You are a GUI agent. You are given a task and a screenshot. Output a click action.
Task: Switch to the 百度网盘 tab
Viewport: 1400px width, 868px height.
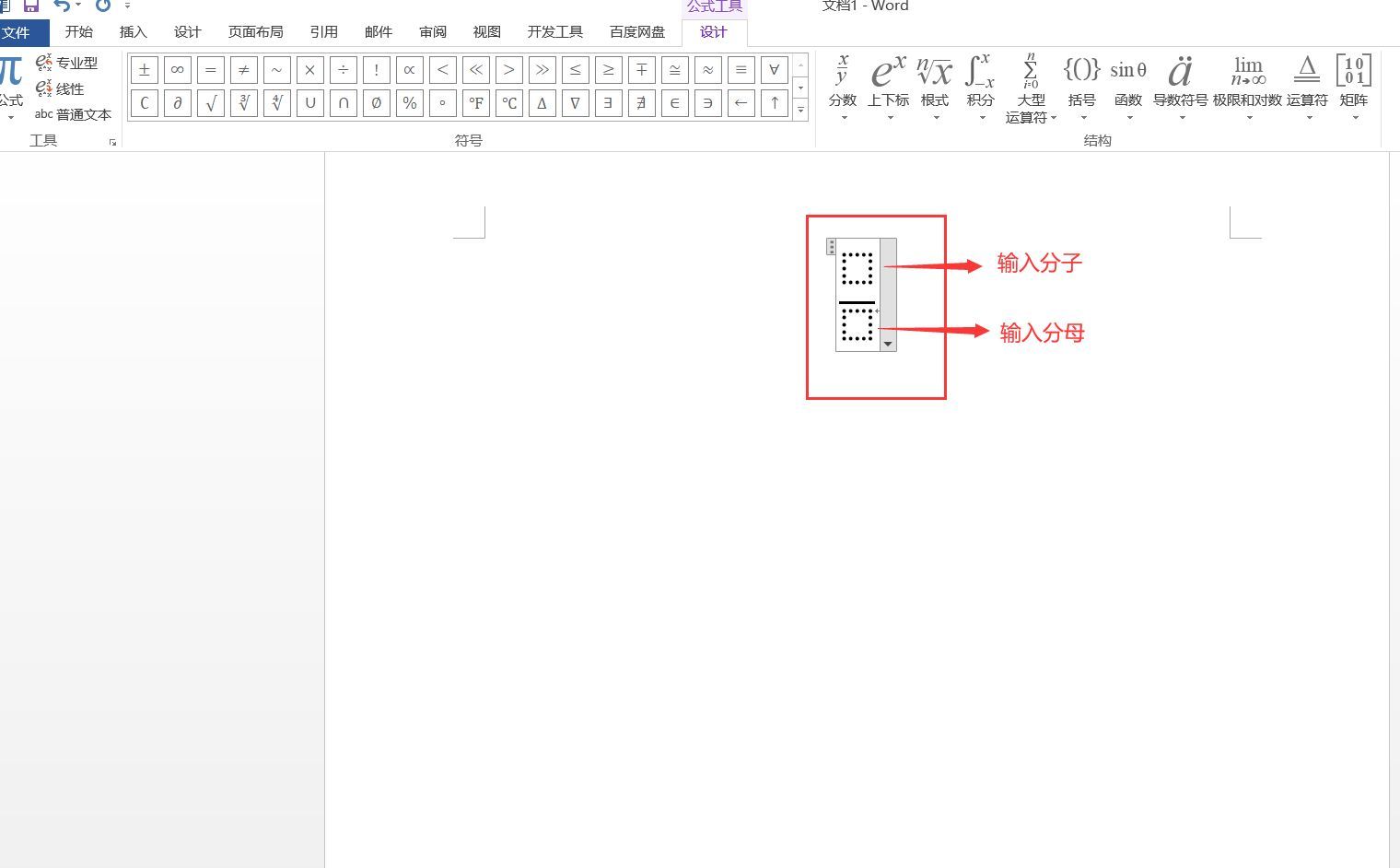(x=637, y=32)
